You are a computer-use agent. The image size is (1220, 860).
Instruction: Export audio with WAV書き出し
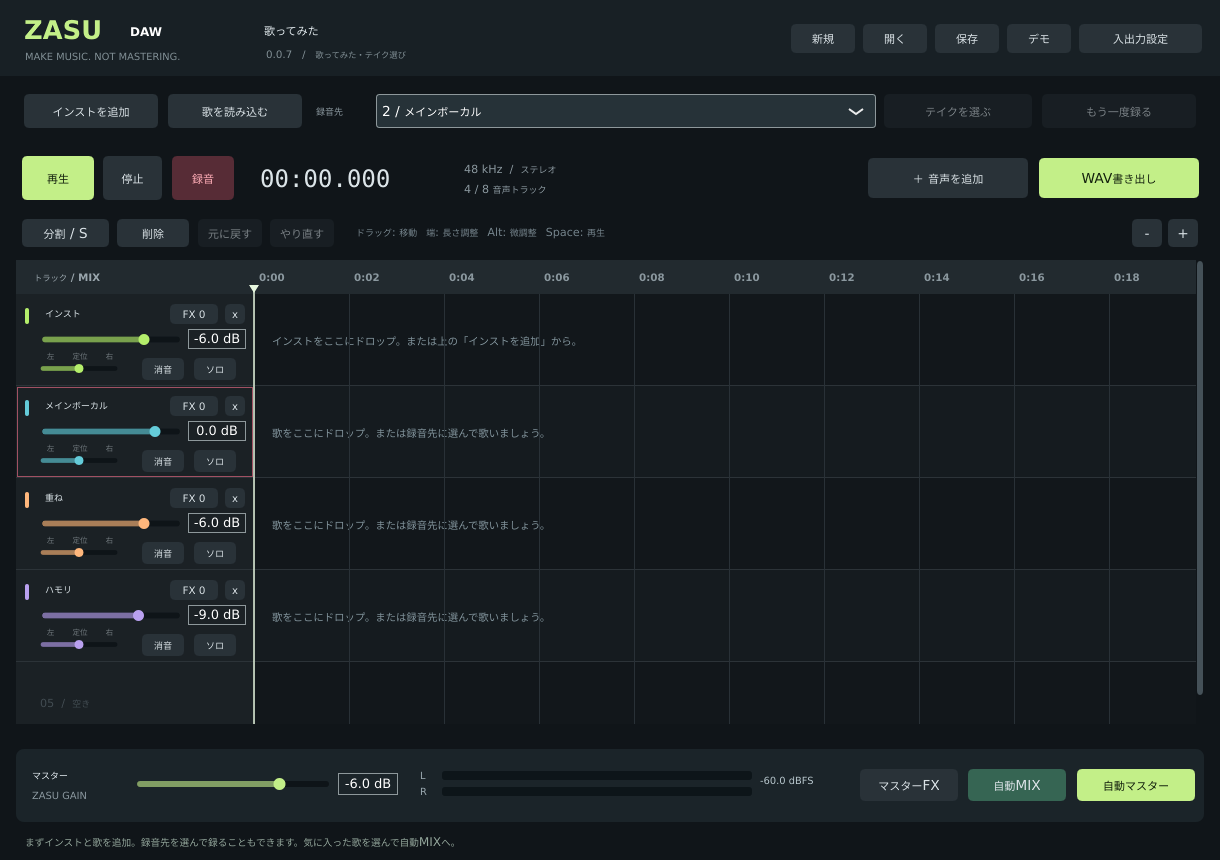(x=1119, y=178)
